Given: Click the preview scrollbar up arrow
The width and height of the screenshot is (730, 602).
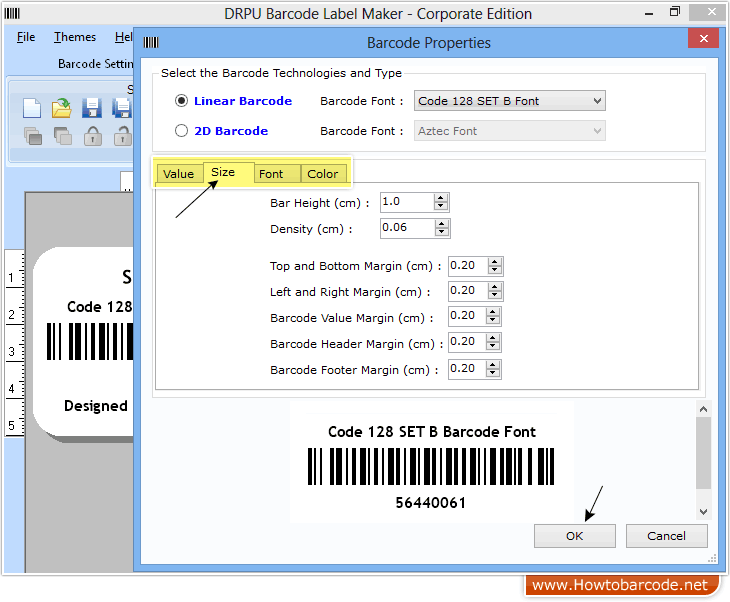Looking at the screenshot, I should click(703, 409).
